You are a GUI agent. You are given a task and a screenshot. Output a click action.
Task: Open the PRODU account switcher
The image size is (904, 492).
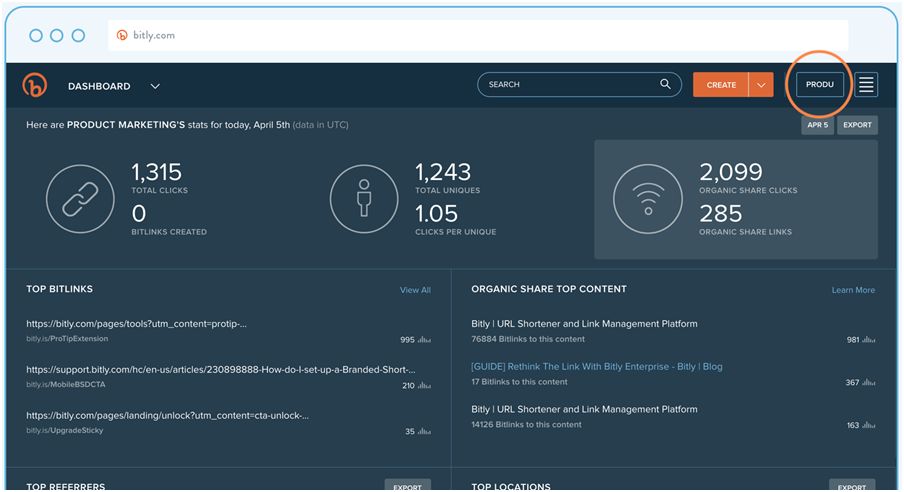pyautogui.click(x=819, y=85)
